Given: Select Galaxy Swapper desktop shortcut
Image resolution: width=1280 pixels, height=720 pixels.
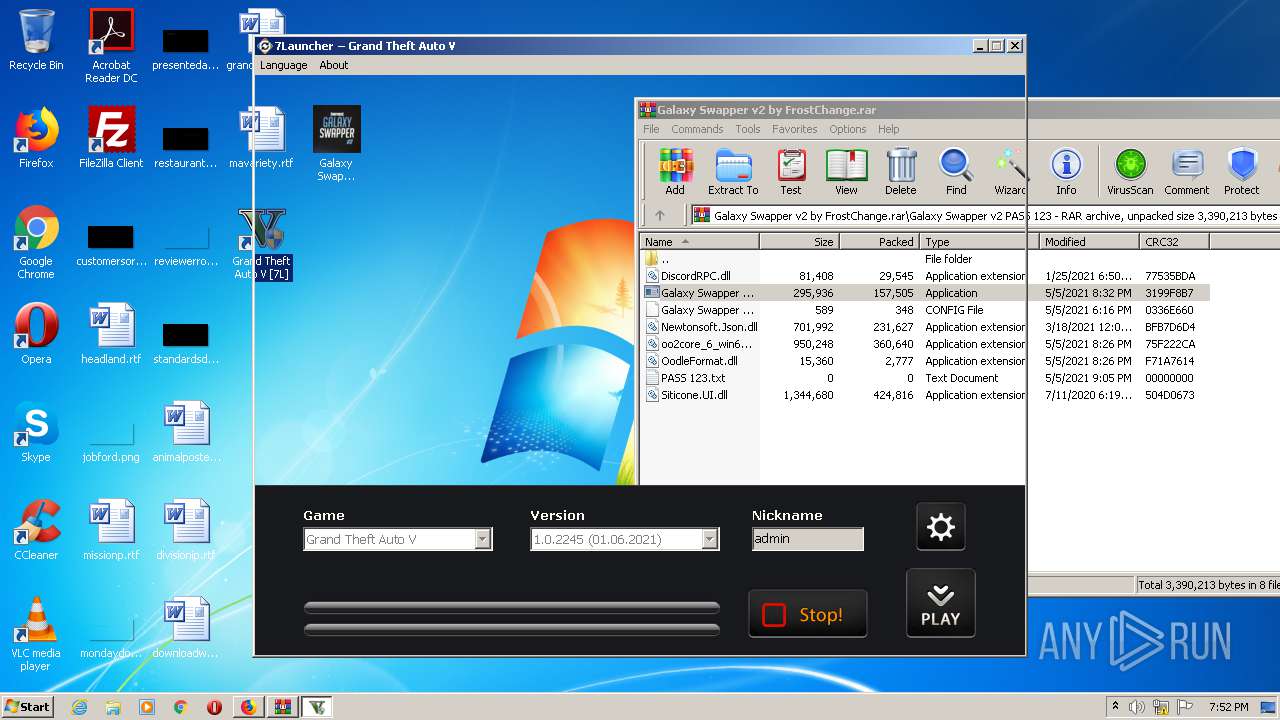Looking at the screenshot, I should click(x=336, y=144).
